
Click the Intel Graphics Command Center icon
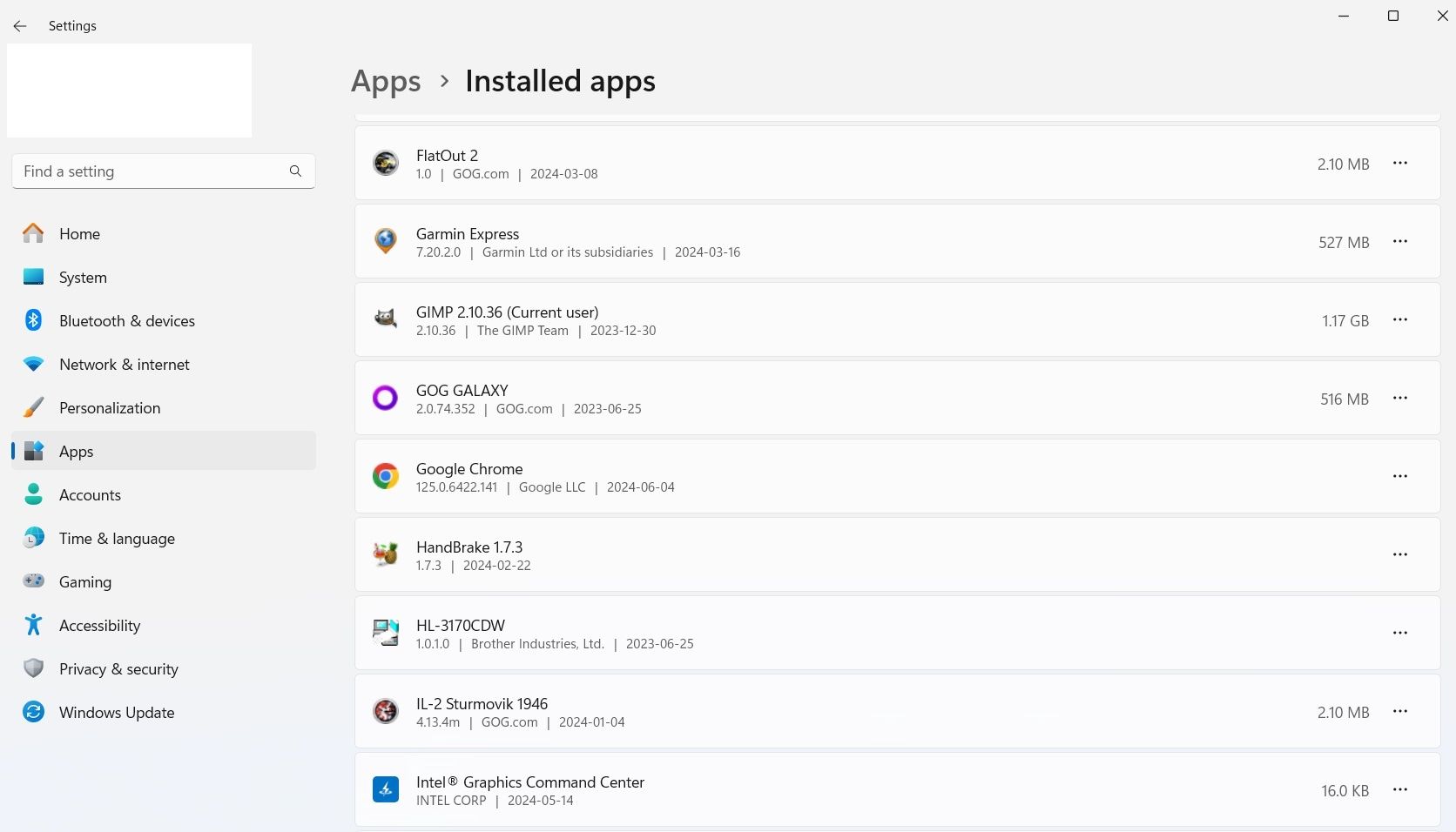pyautogui.click(x=386, y=789)
